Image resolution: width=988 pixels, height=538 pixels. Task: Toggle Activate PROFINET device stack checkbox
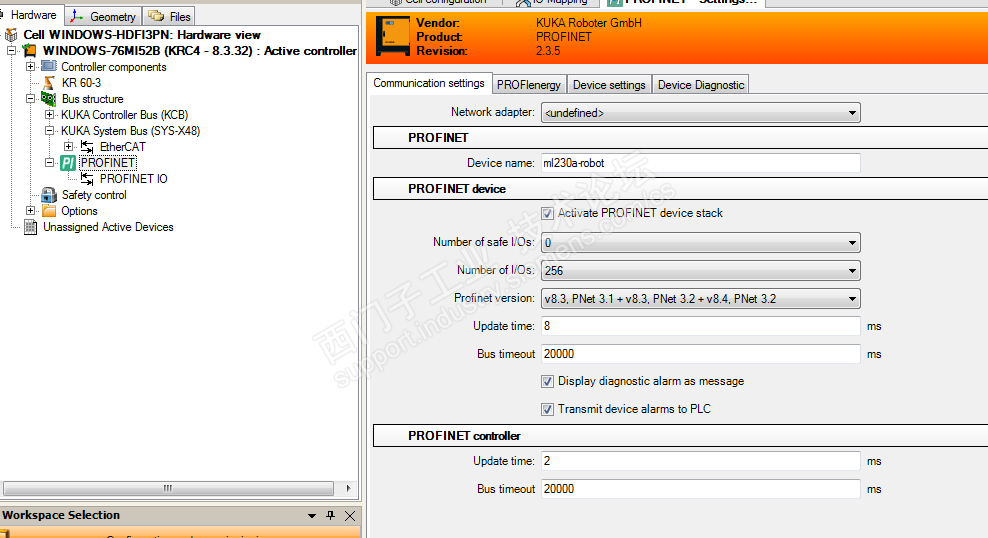[548, 214]
